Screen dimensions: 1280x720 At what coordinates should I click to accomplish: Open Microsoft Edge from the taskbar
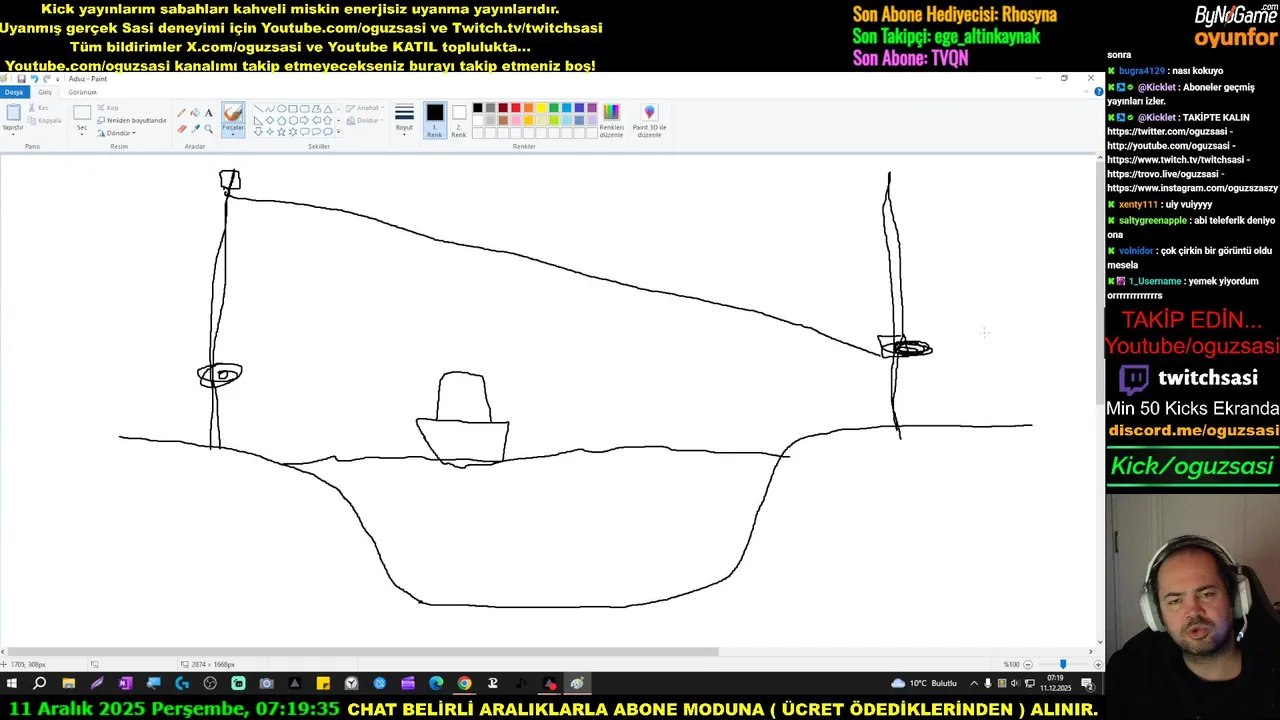[436, 683]
